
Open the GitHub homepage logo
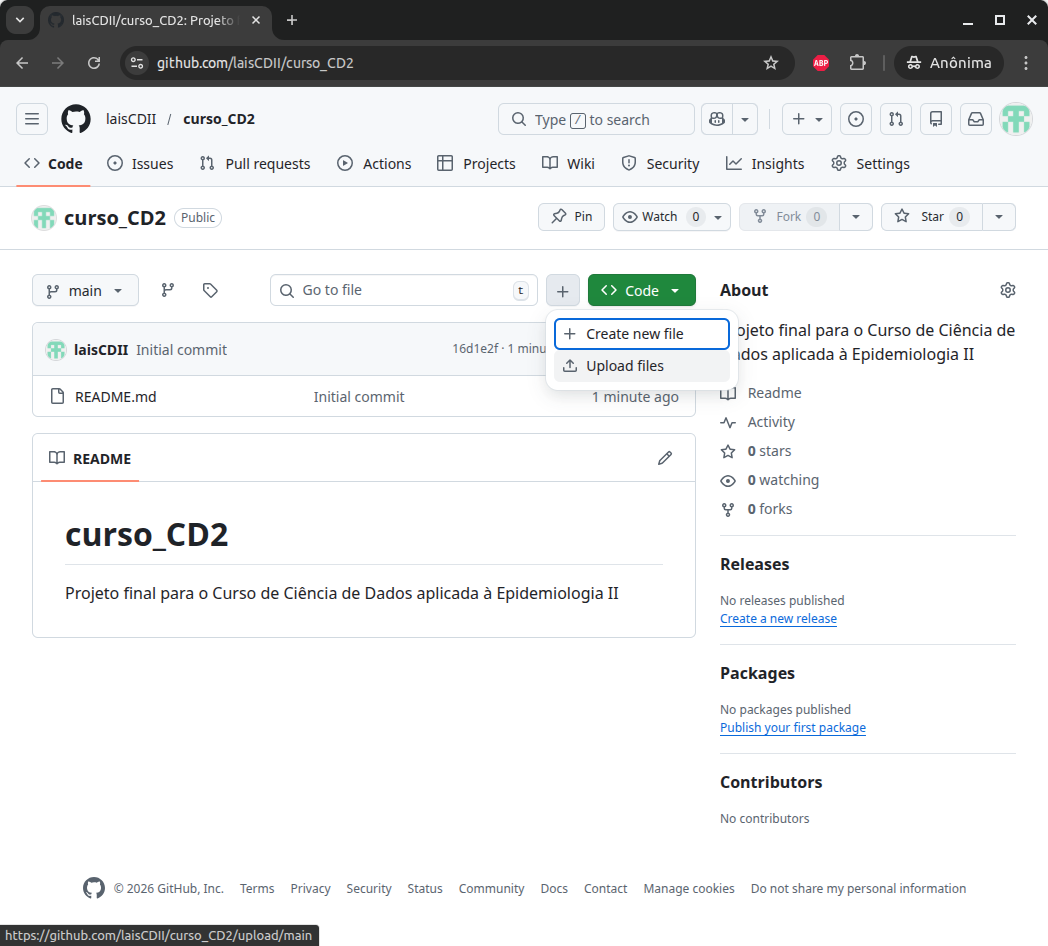point(76,119)
